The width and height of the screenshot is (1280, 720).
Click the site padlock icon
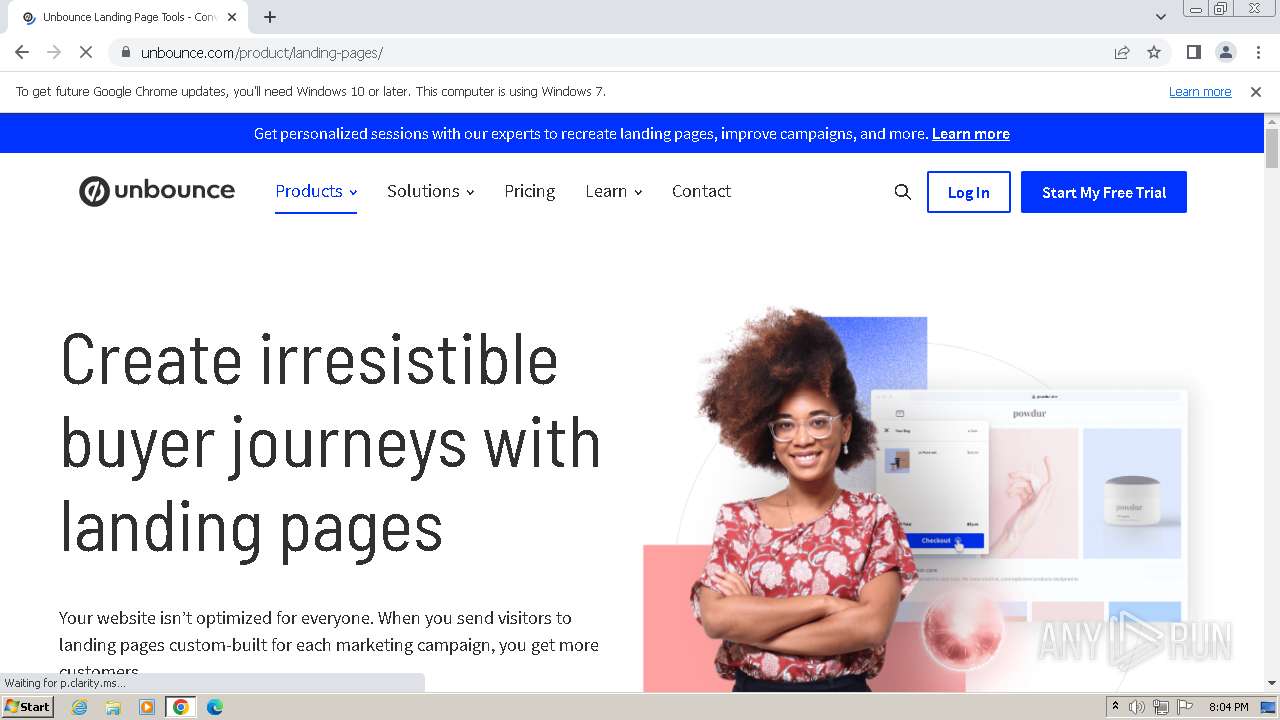click(125, 52)
